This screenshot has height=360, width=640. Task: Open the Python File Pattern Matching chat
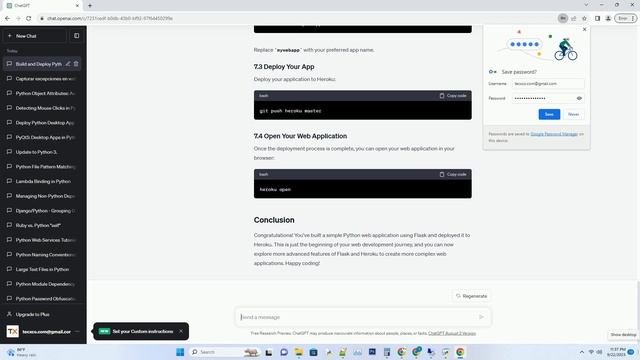click(x=42, y=167)
